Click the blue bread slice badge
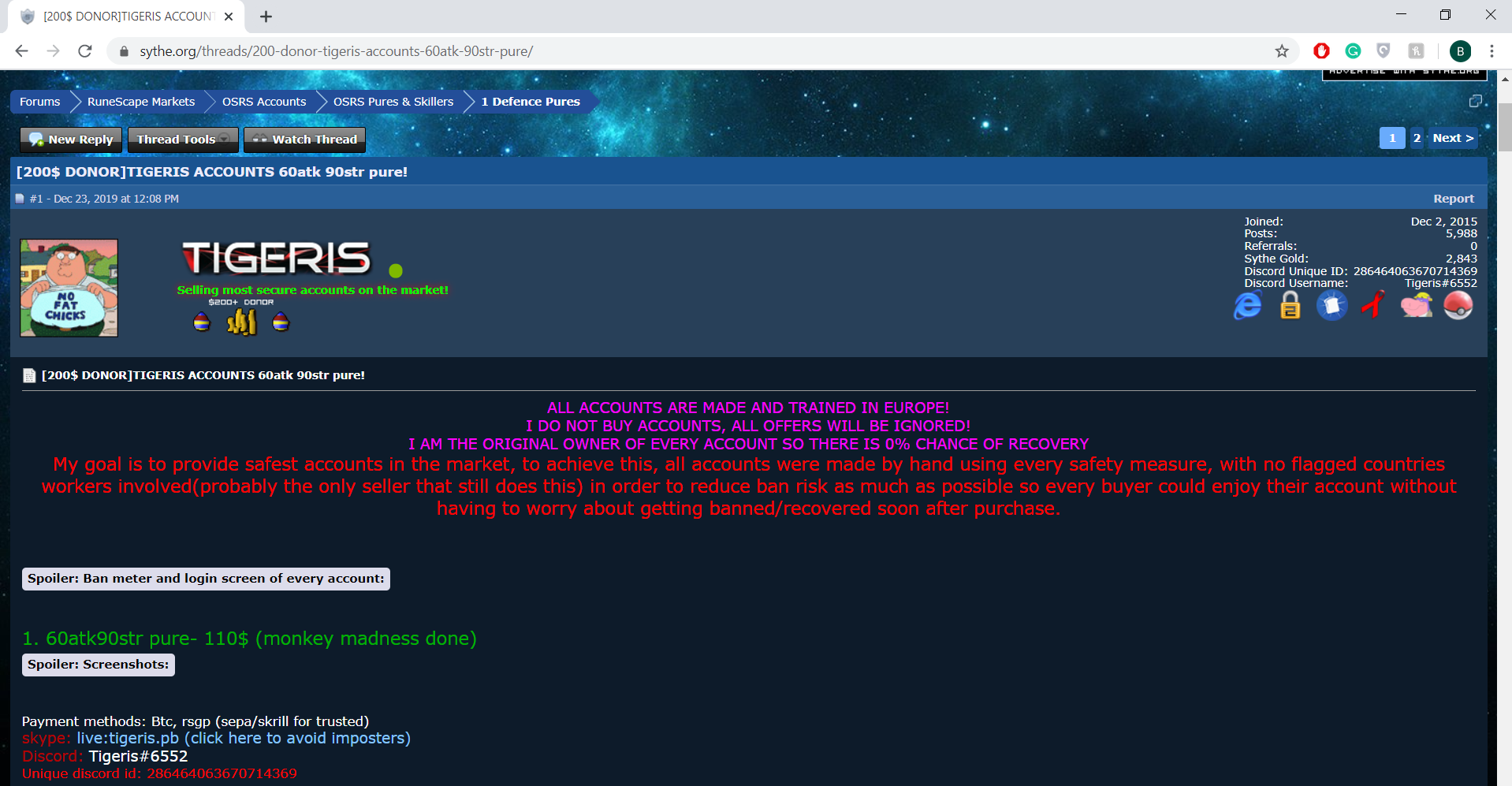Viewport: 1512px width, 786px height. click(x=1331, y=305)
